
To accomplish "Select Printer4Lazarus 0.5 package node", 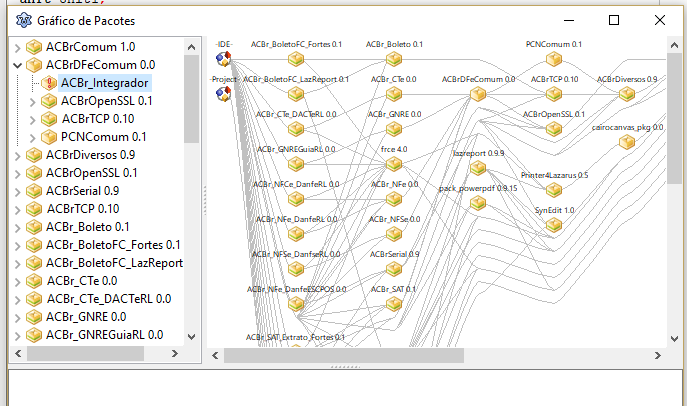I will tap(554, 190).
